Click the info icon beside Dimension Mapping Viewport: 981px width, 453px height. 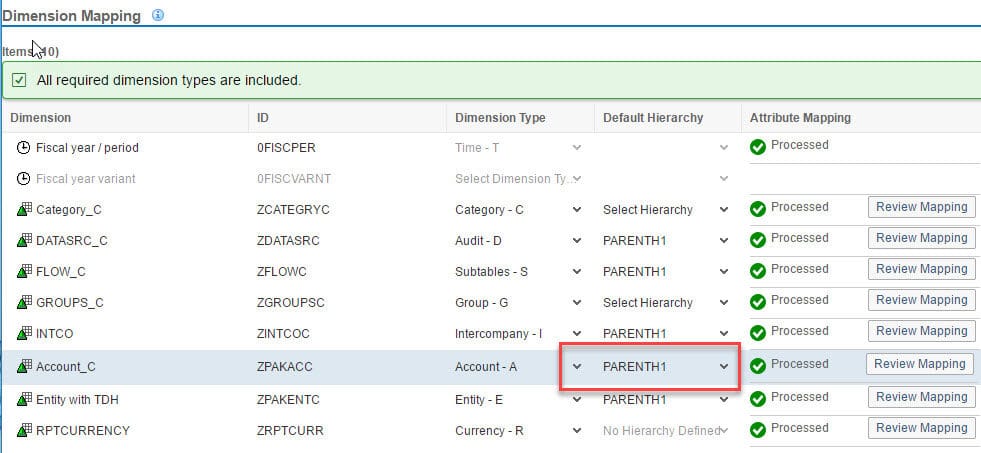pos(158,16)
